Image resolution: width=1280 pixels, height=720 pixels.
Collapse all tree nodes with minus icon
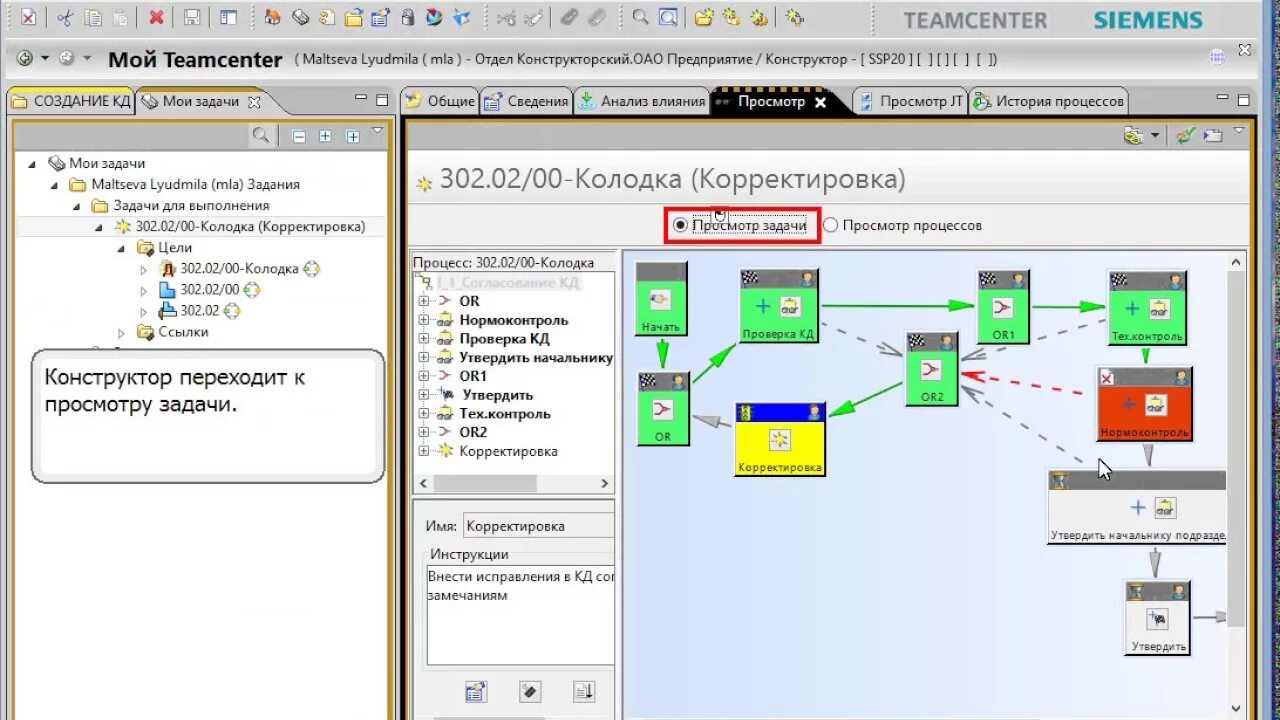click(x=298, y=136)
